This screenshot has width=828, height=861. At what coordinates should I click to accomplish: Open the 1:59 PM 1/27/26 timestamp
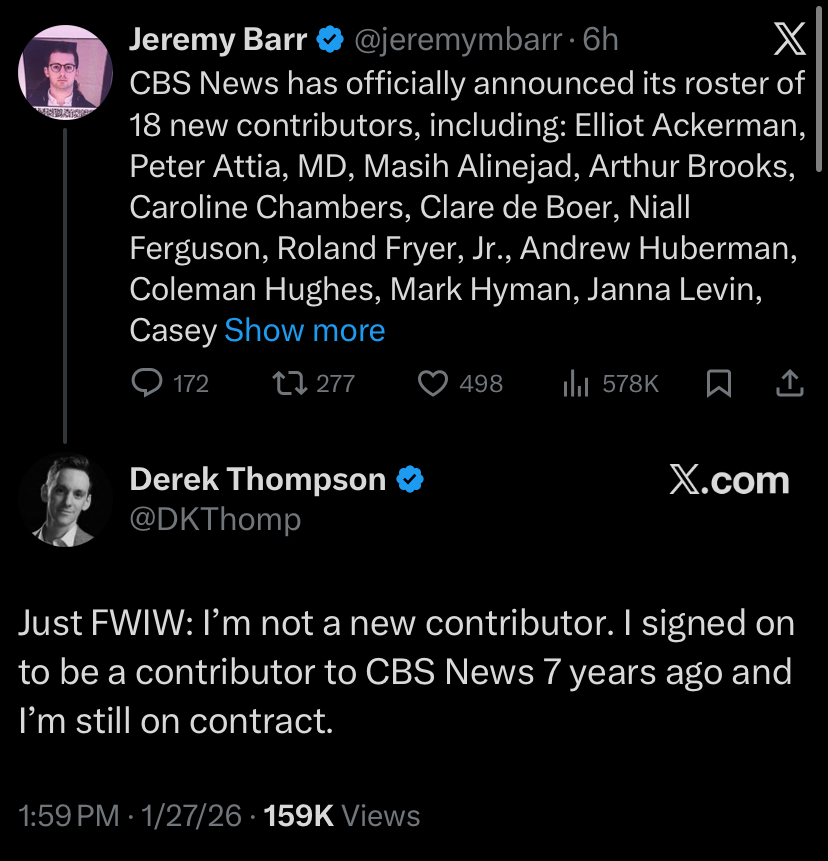point(130,816)
